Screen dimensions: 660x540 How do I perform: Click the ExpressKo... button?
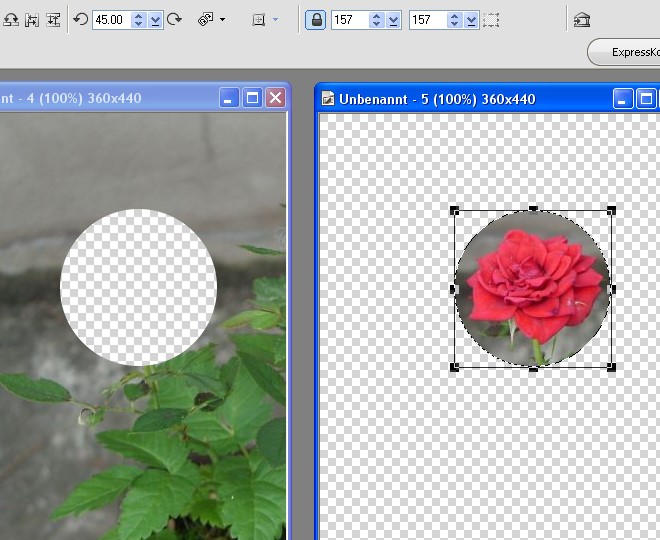[x=624, y=52]
